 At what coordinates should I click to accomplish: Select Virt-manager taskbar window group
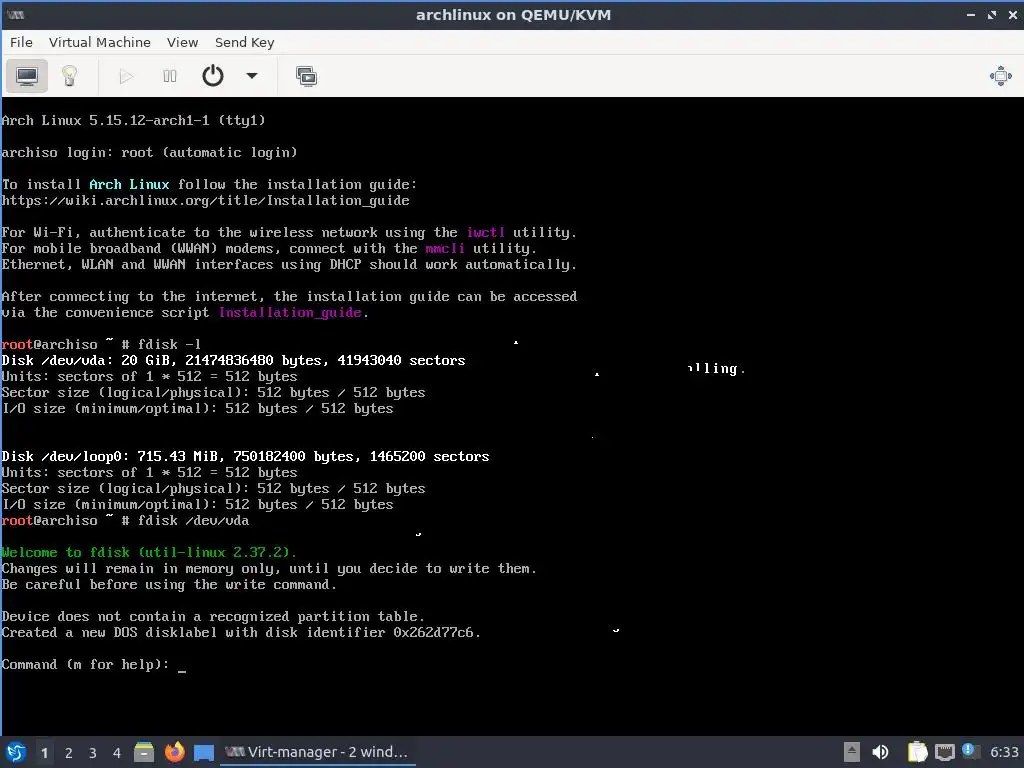317,752
